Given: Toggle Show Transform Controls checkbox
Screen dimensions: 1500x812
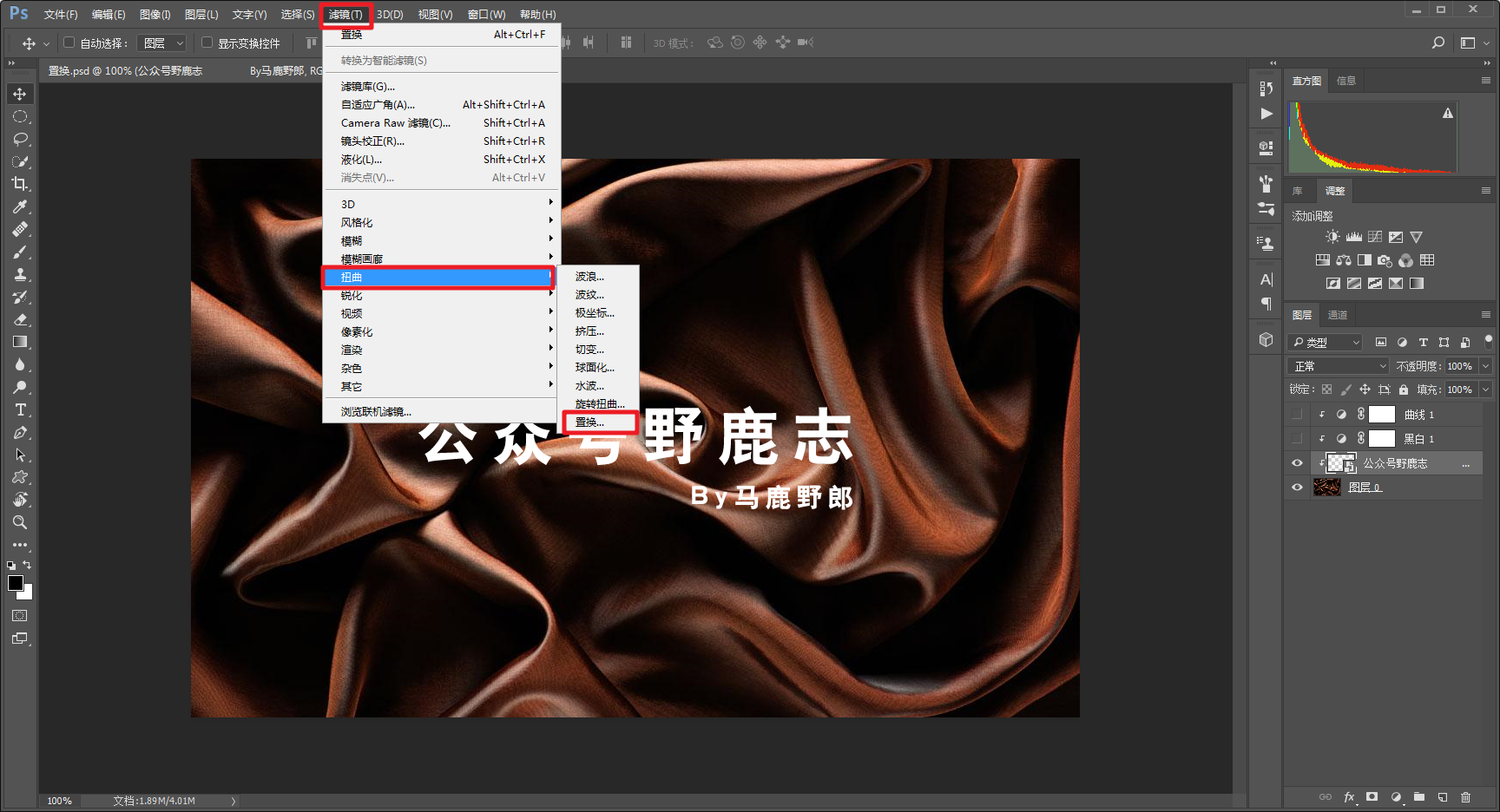Looking at the screenshot, I should (x=207, y=42).
